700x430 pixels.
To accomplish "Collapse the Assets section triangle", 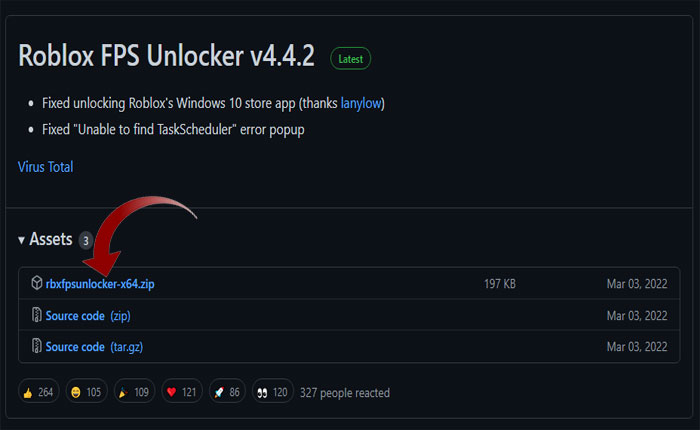I will (23, 240).
